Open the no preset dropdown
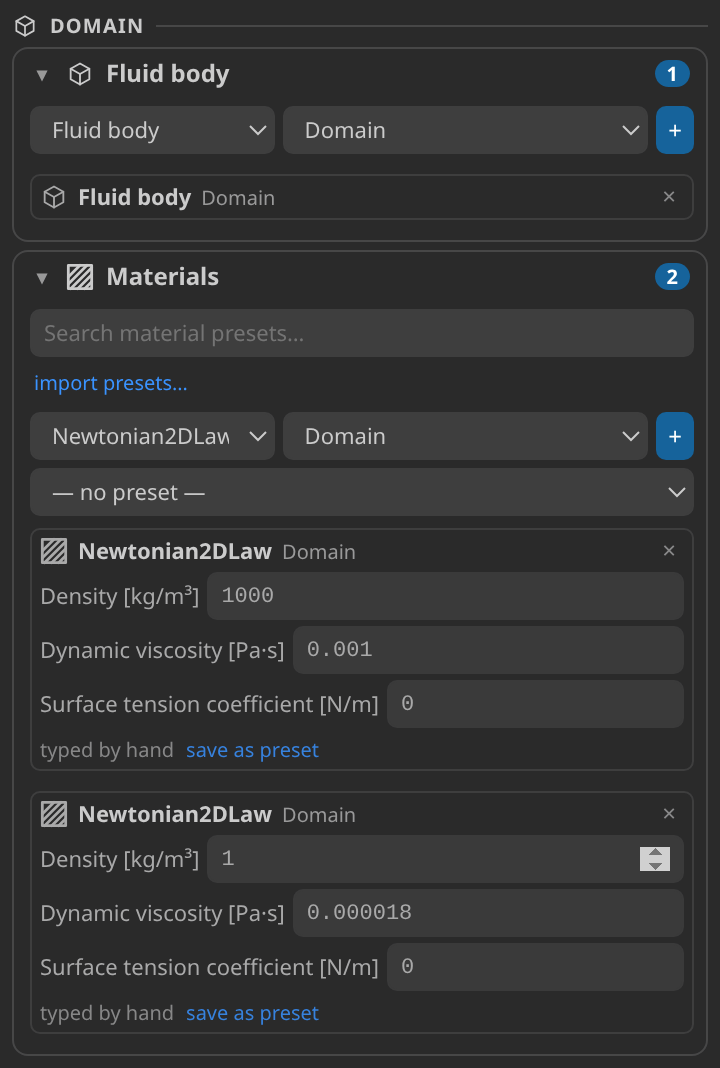Image resolution: width=720 pixels, height=1068 pixels. click(x=362, y=492)
